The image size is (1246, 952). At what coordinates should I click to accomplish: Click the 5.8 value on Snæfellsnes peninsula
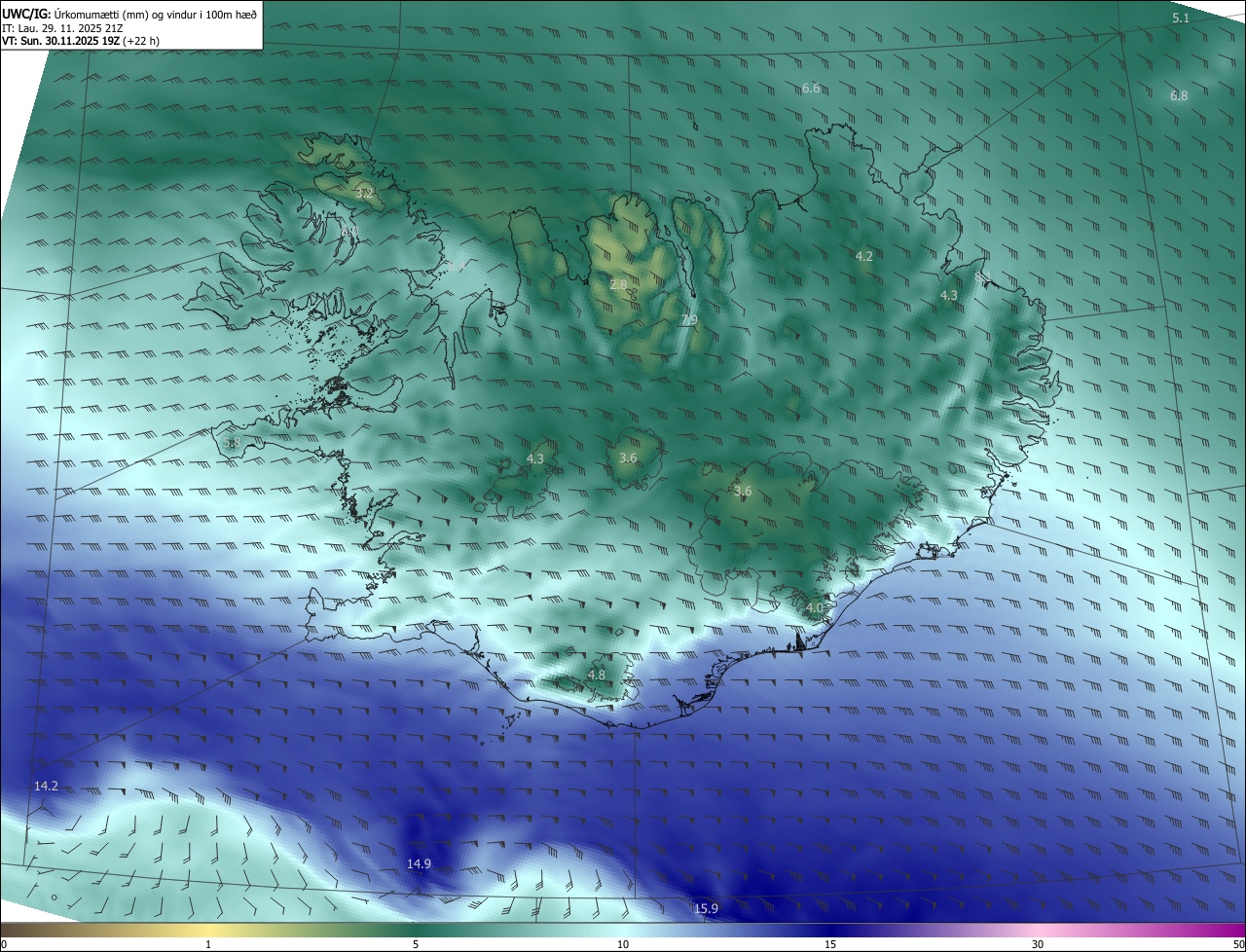click(231, 443)
